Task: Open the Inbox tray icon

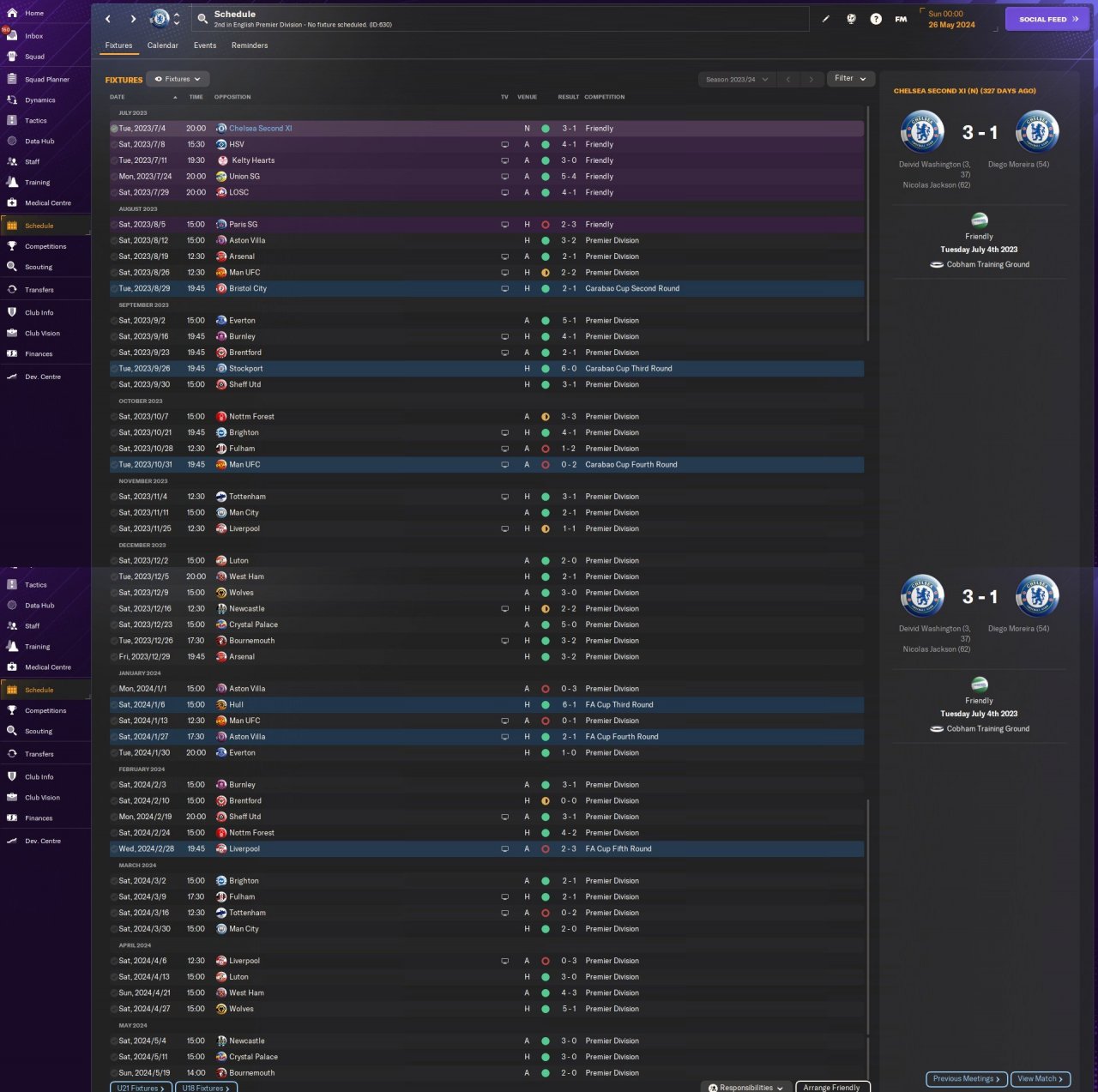Action: pos(12,35)
